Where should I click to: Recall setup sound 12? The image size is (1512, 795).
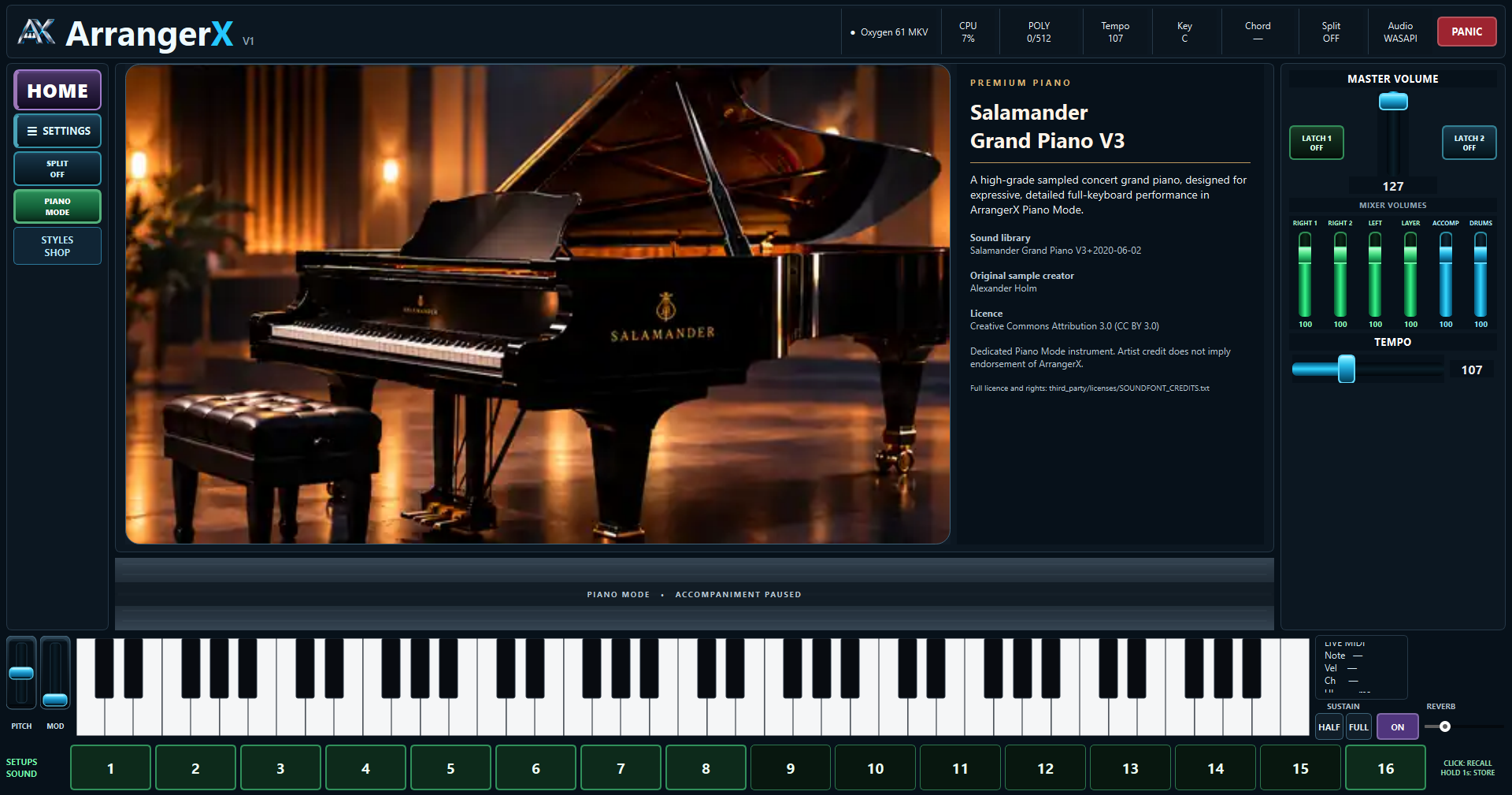(1045, 768)
